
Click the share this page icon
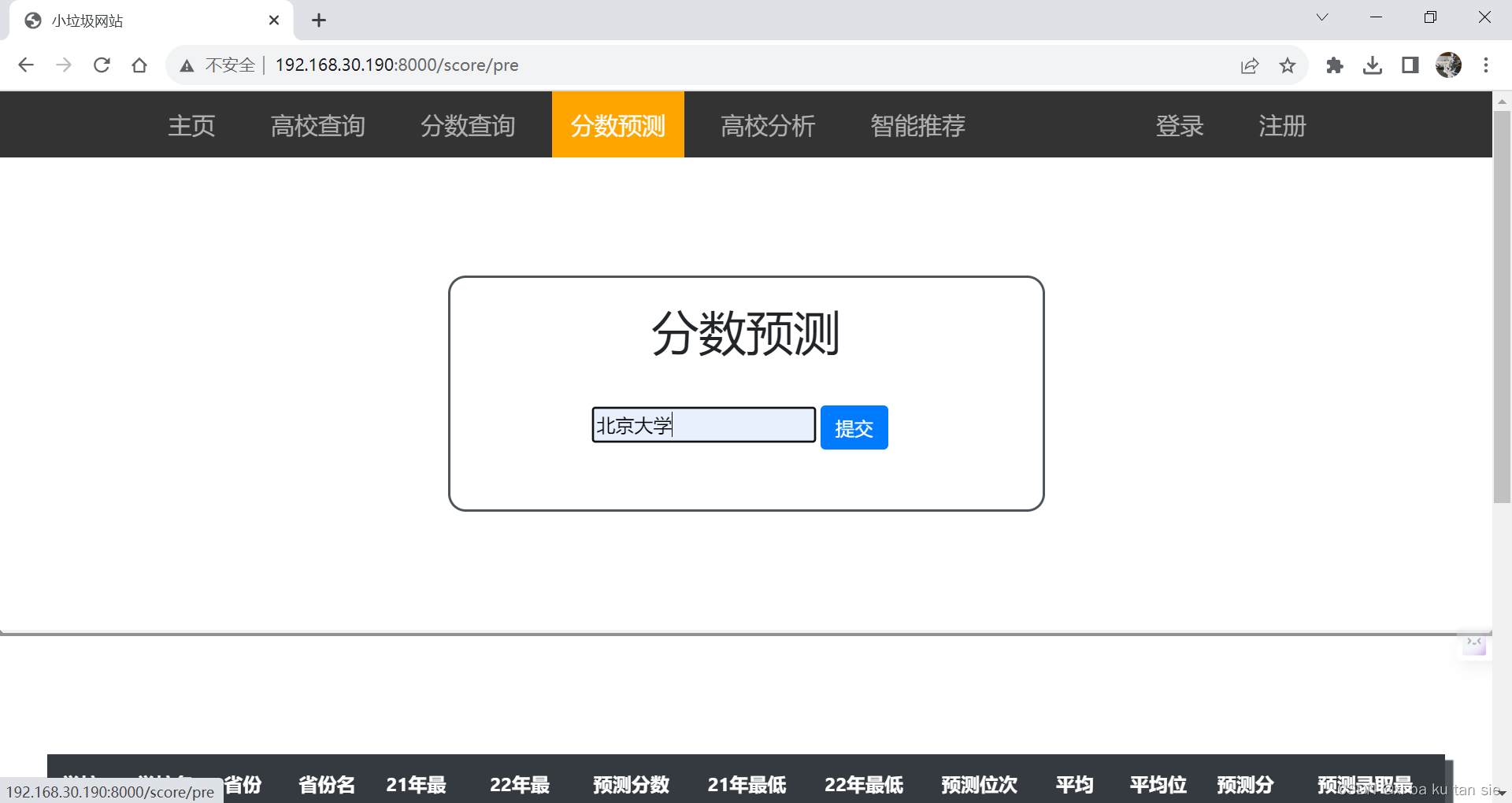1251,65
